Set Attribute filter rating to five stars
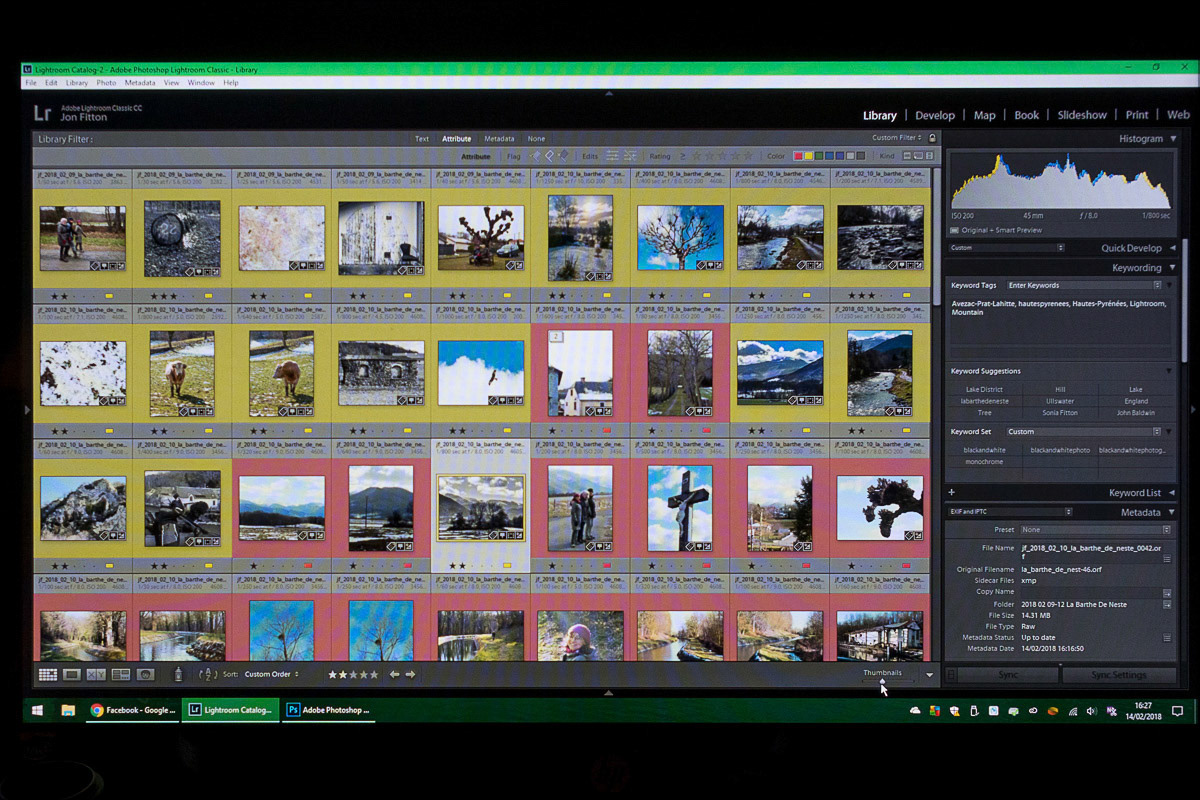 pyautogui.click(x=747, y=156)
